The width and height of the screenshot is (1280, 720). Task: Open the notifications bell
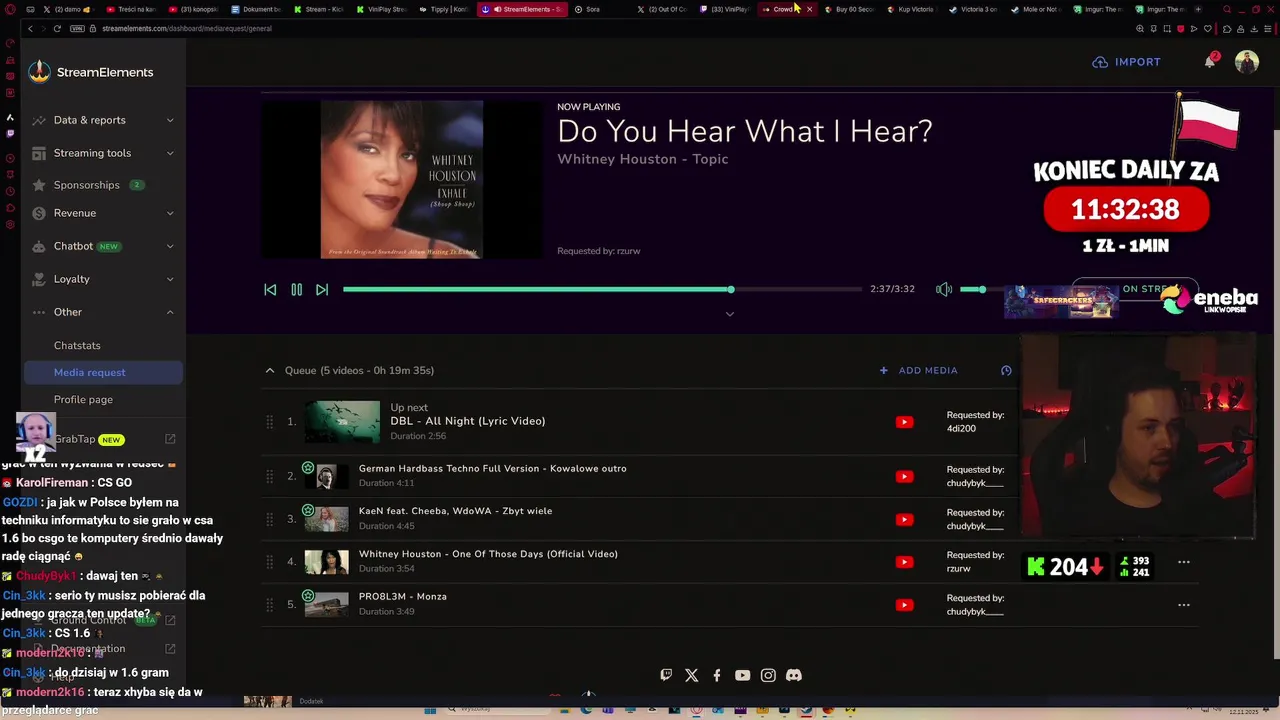[1210, 62]
